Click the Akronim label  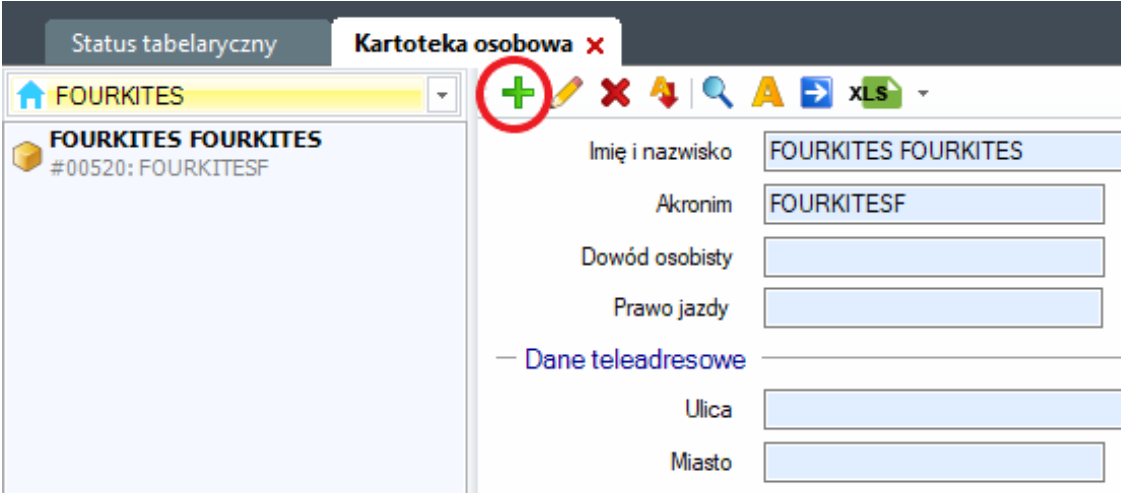click(694, 204)
